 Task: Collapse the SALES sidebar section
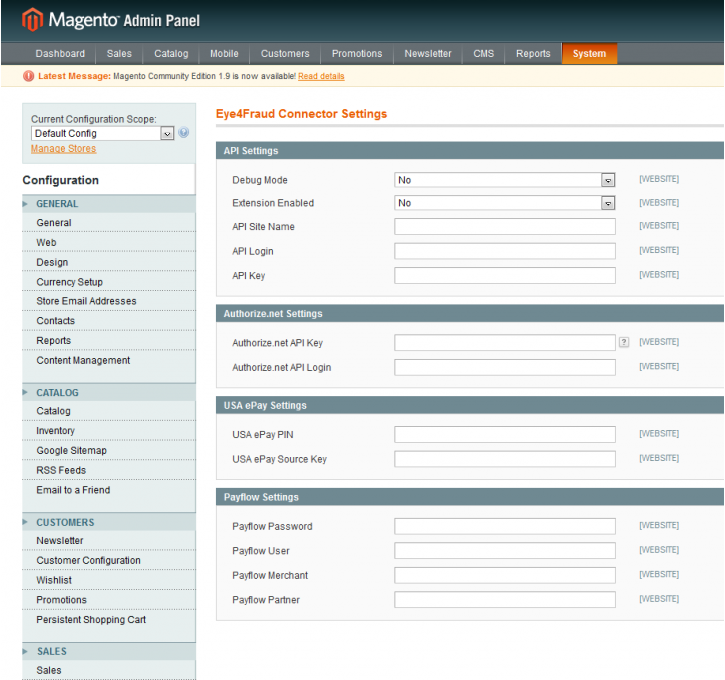pos(109,651)
